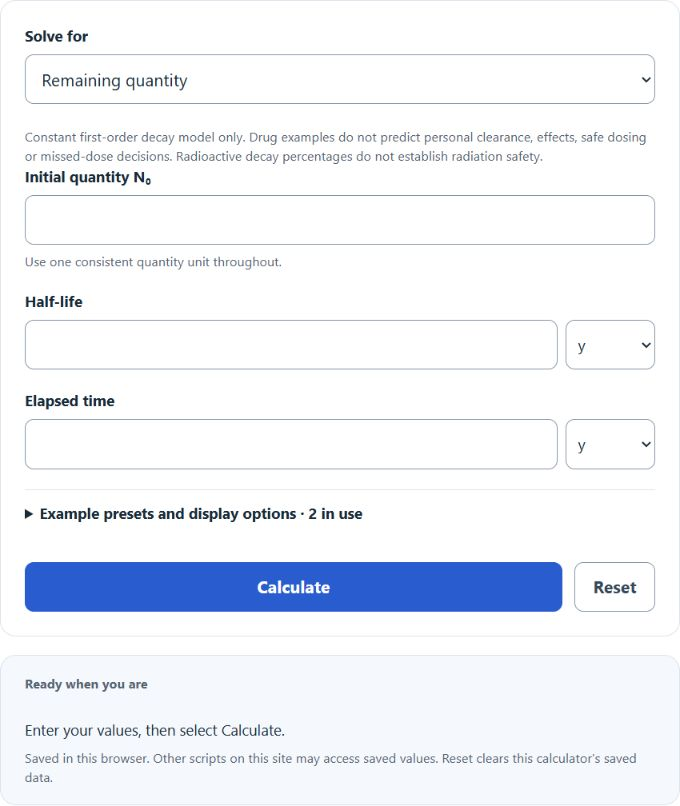680x806 pixels.
Task: Click the Reset button
Action: 614,587
